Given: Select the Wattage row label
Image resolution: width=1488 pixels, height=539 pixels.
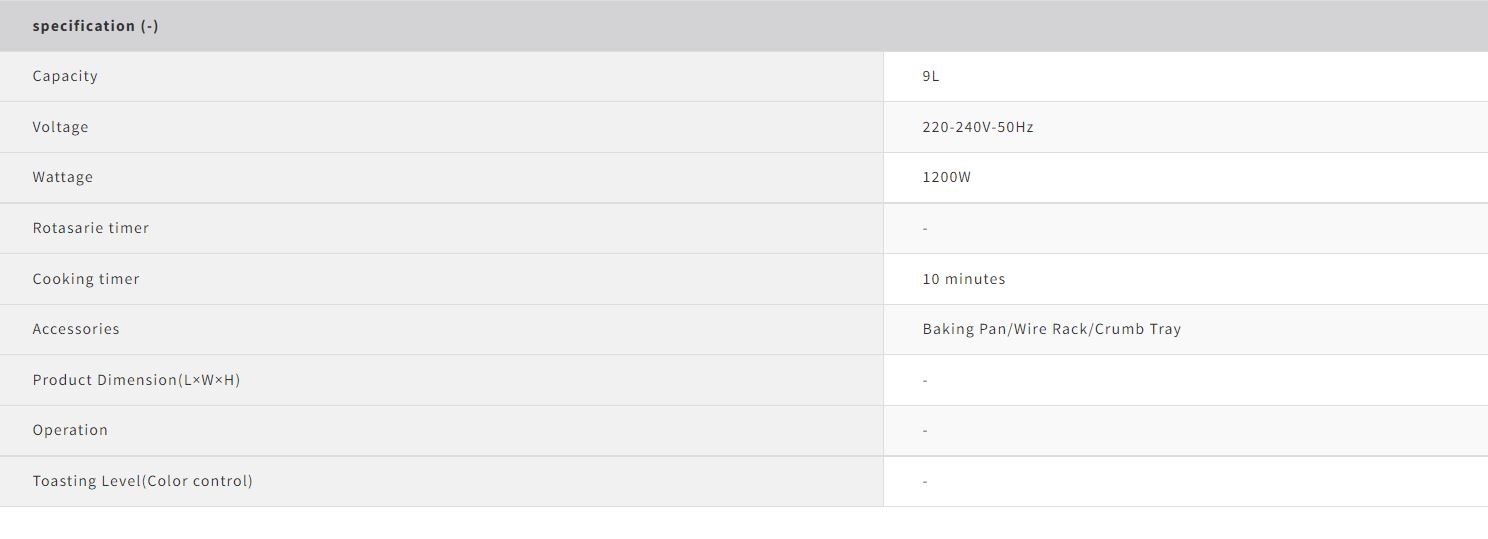Looking at the screenshot, I should pyautogui.click(x=62, y=177).
